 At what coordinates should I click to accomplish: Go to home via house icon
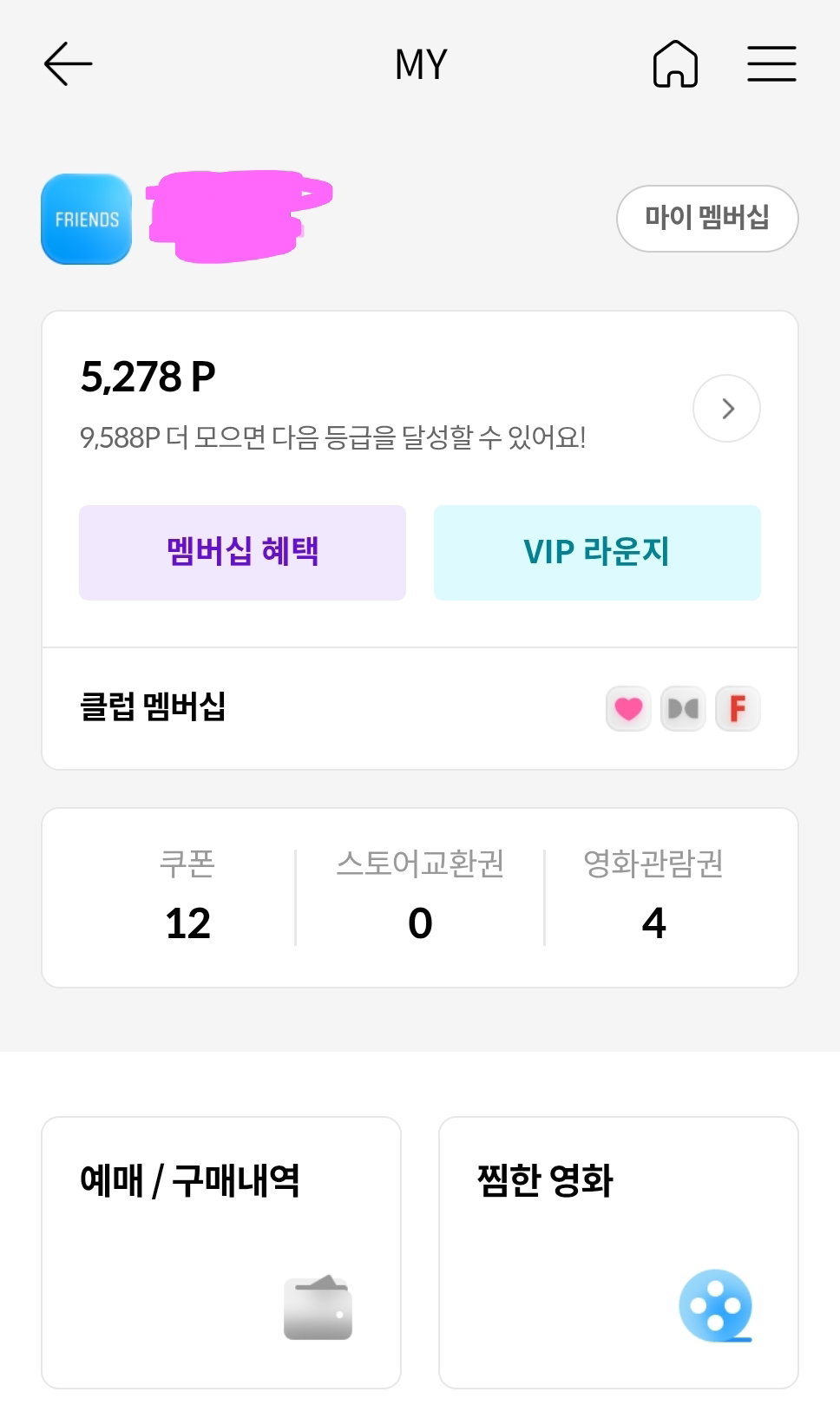675,63
